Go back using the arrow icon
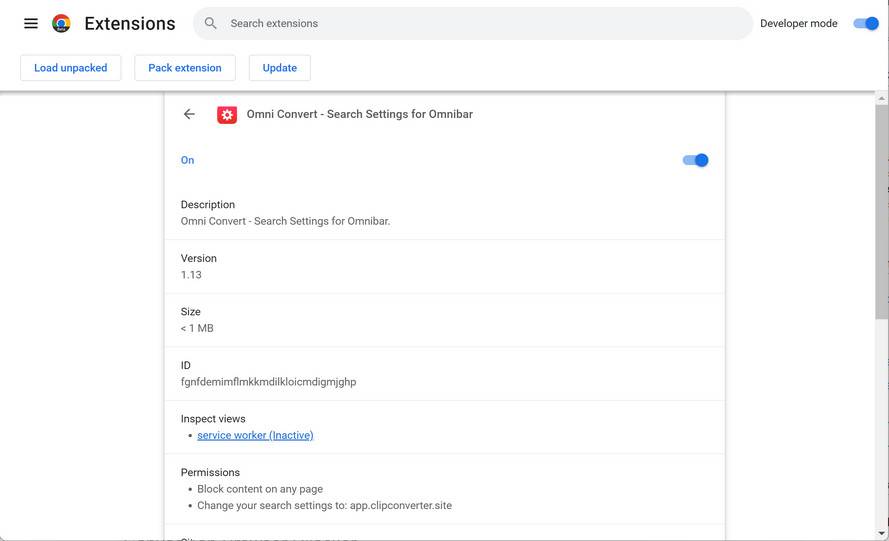889x541 pixels. tap(189, 114)
